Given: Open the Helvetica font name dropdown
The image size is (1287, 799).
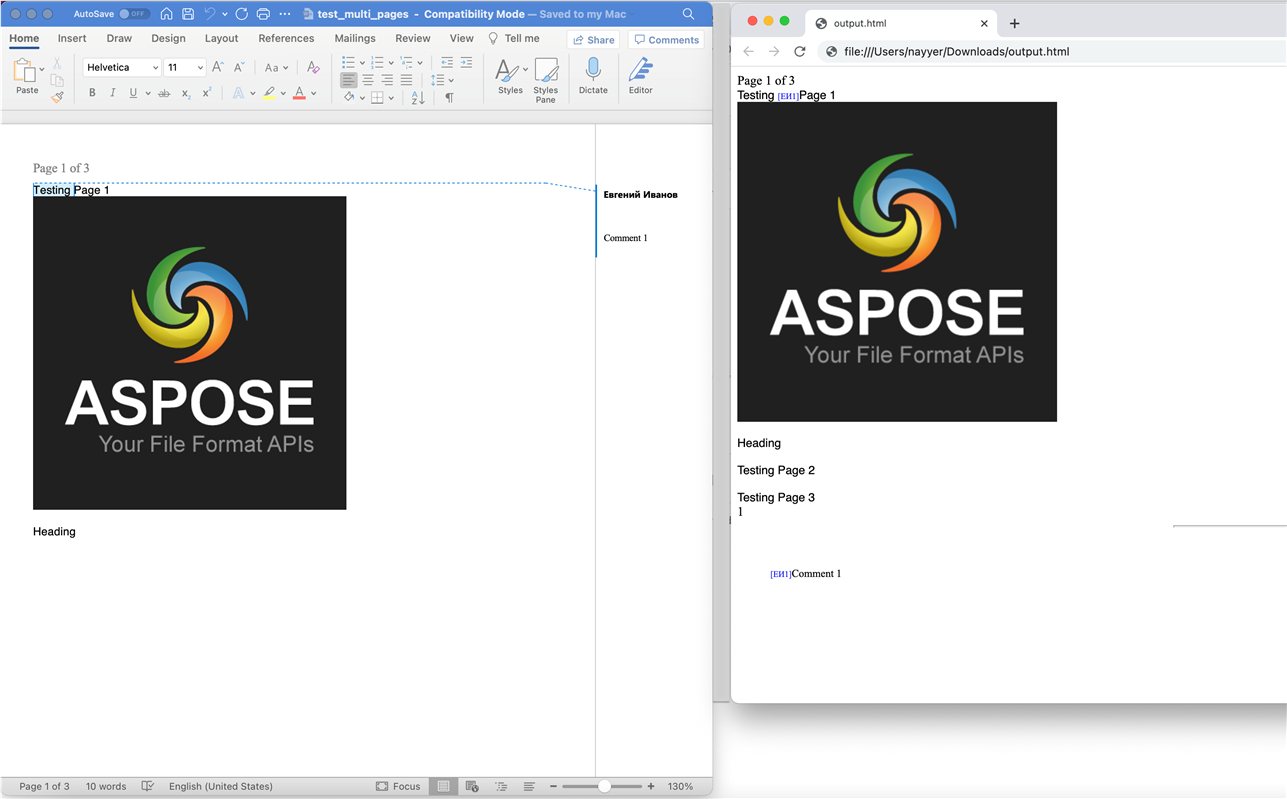Looking at the screenshot, I should [121, 67].
